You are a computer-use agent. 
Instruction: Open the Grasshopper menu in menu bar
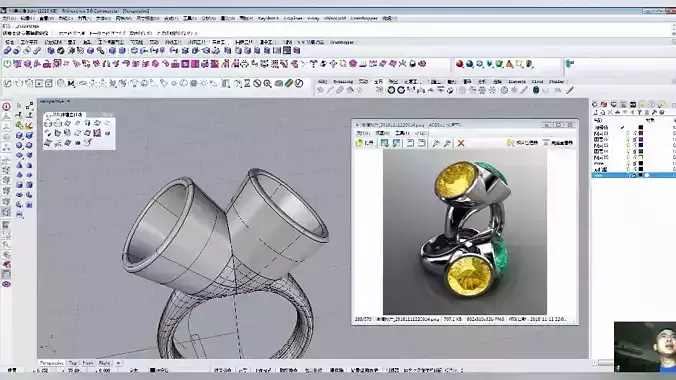pyautogui.click(x=364, y=19)
